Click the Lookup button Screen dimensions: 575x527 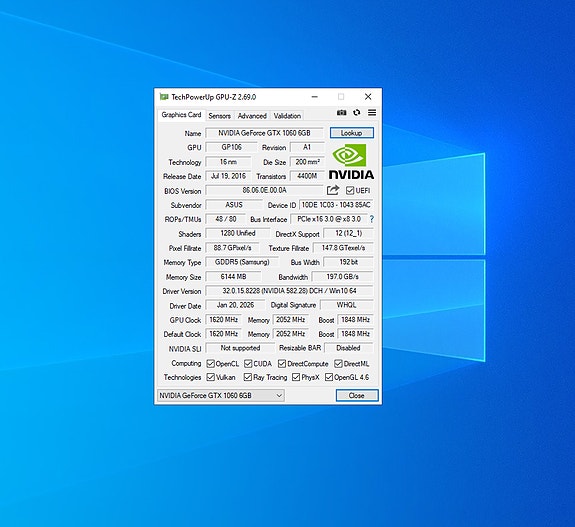coord(352,133)
